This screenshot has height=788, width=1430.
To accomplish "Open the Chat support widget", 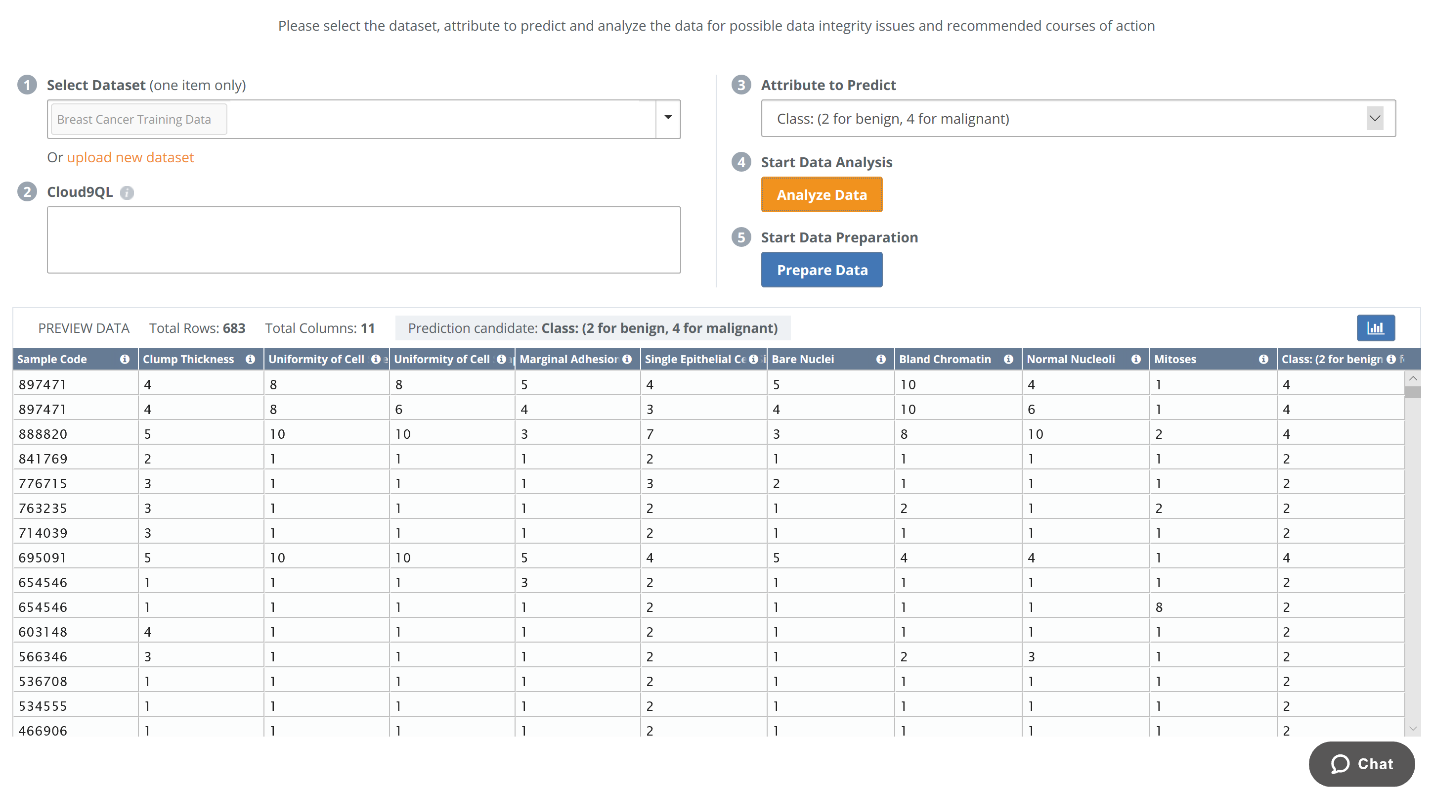I will (x=1361, y=764).
